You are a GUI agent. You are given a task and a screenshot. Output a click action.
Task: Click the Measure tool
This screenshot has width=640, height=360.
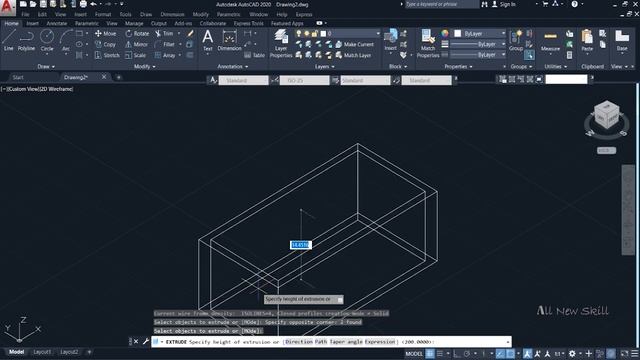pyautogui.click(x=550, y=41)
